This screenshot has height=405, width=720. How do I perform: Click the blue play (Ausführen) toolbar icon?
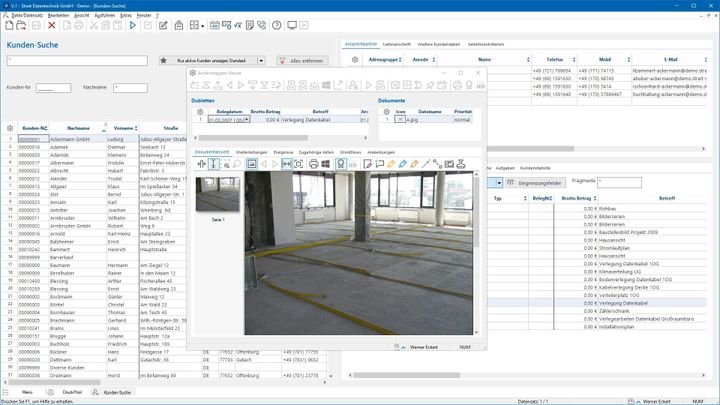pyautogui.click(x=133, y=24)
